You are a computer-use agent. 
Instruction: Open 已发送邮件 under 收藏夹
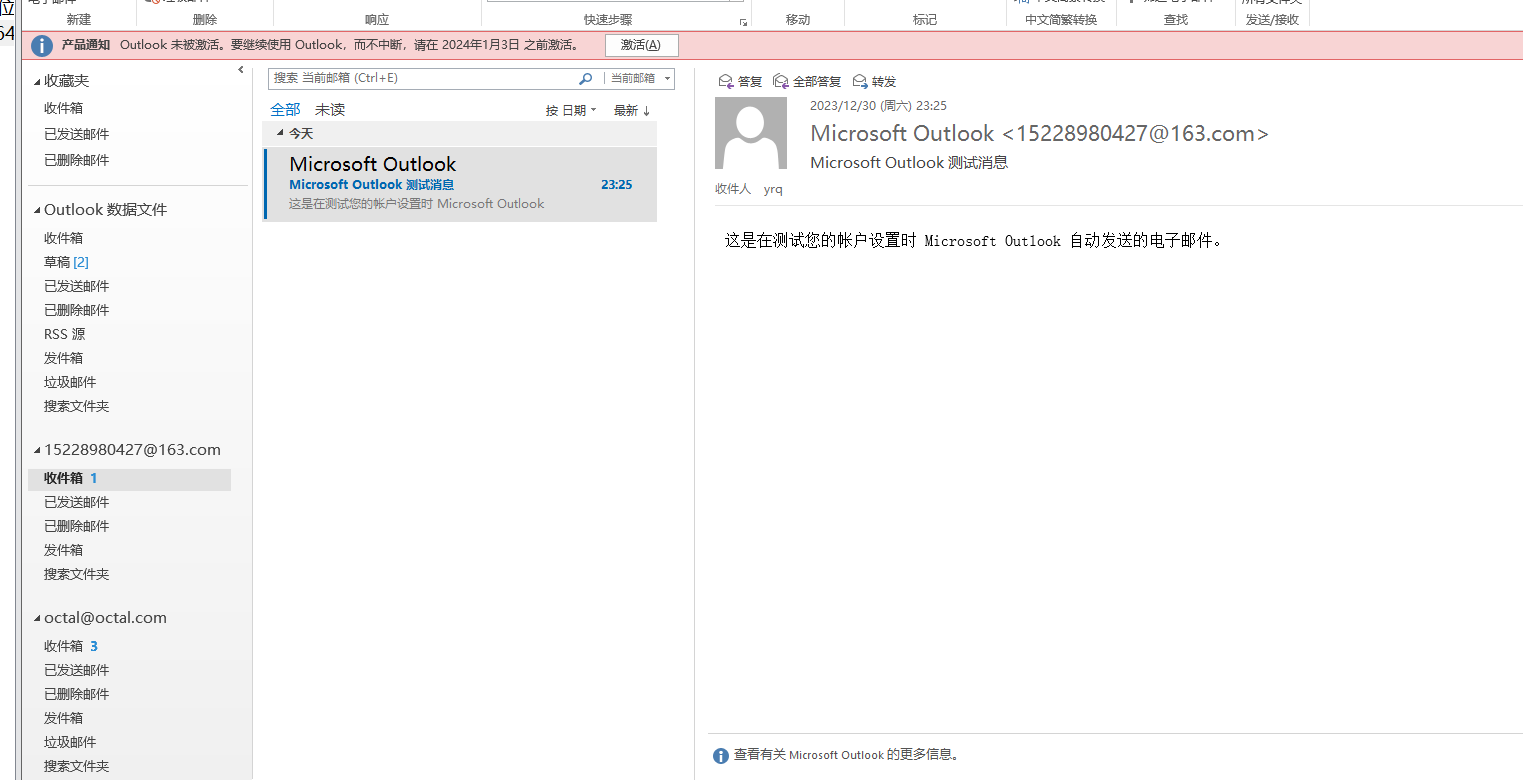coord(77,134)
